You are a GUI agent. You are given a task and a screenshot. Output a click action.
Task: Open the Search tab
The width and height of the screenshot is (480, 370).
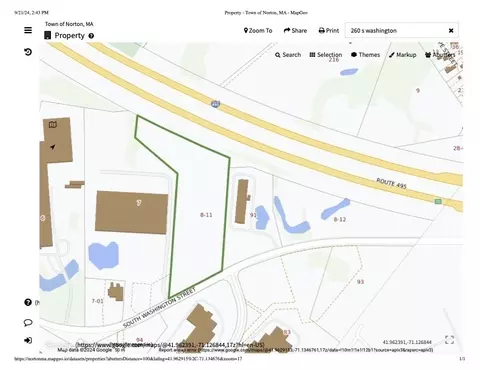(x=288, y=55)
